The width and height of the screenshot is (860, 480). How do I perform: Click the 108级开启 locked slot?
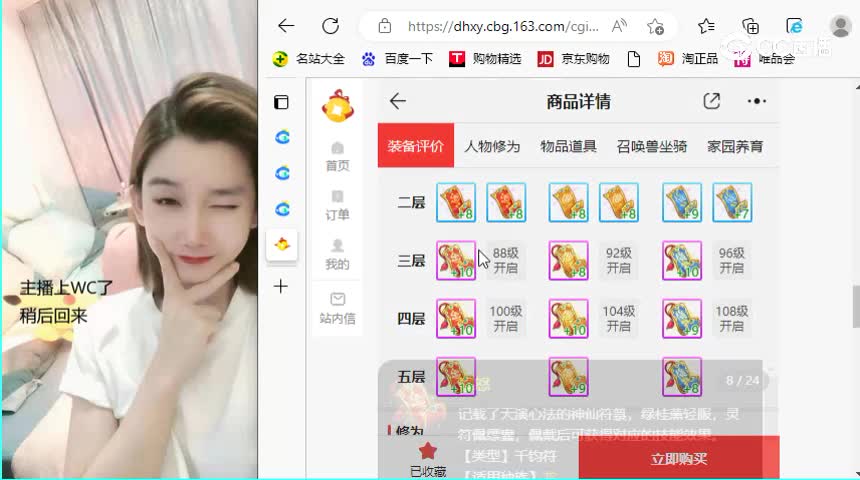click(x=732, y=319)
